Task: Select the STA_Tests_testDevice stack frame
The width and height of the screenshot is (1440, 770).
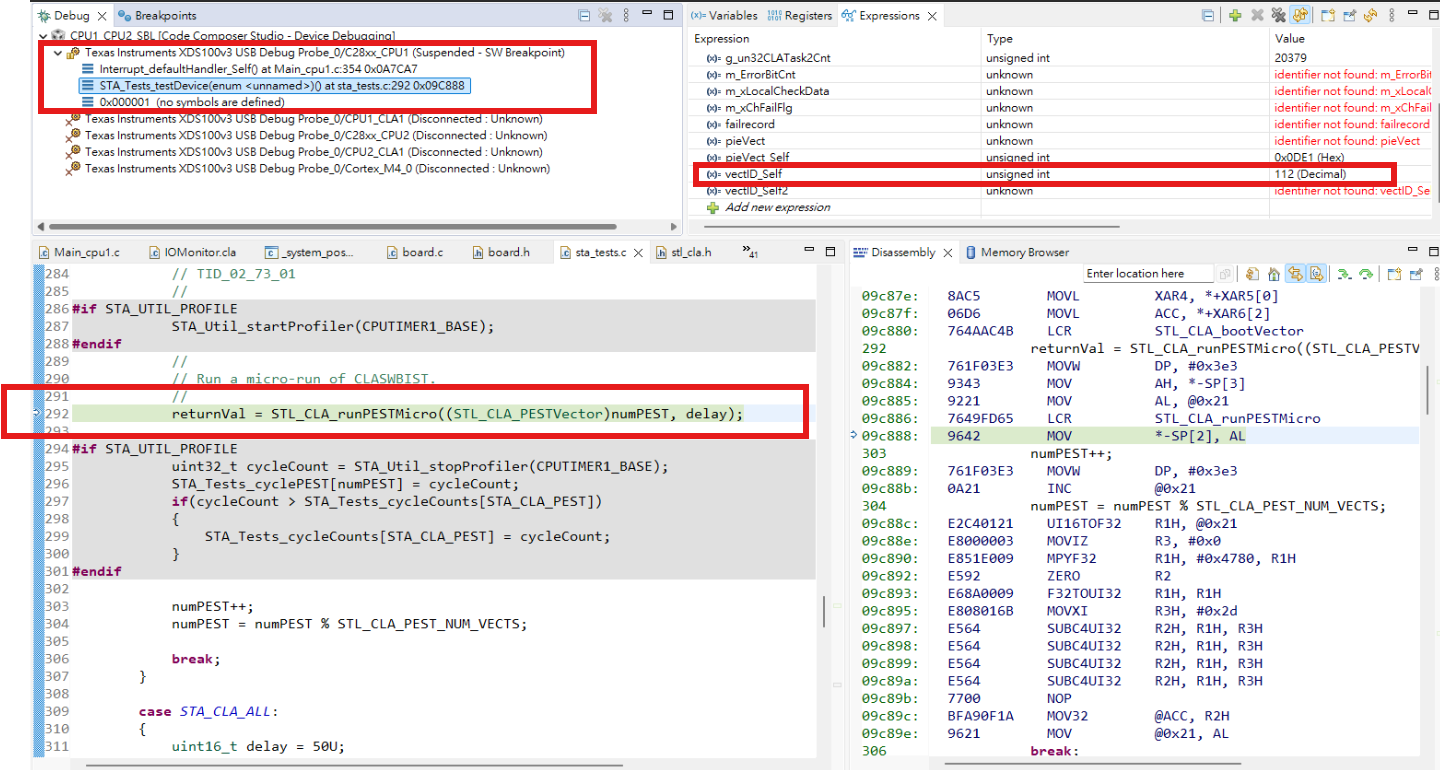Action: pyautogui.click(x=274, y=85)
